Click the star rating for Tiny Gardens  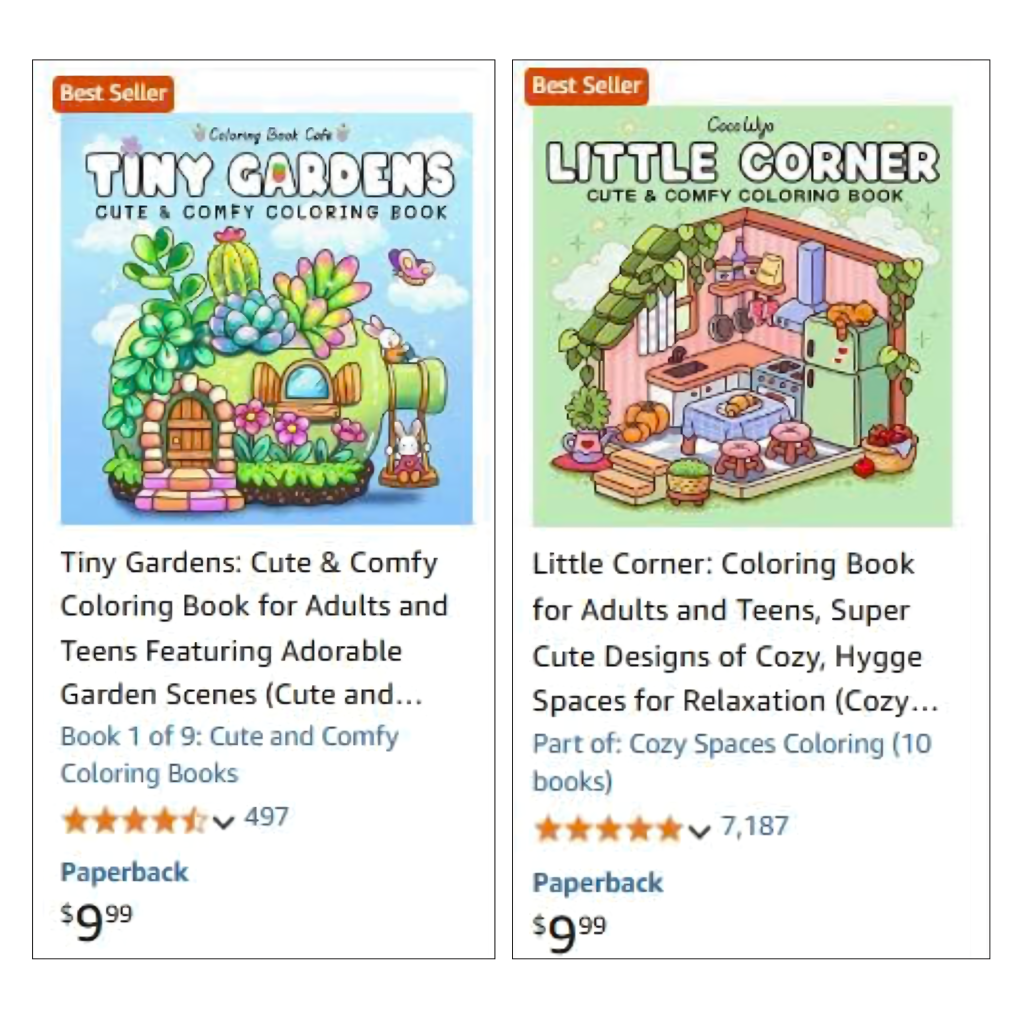(x=134, y=820)
